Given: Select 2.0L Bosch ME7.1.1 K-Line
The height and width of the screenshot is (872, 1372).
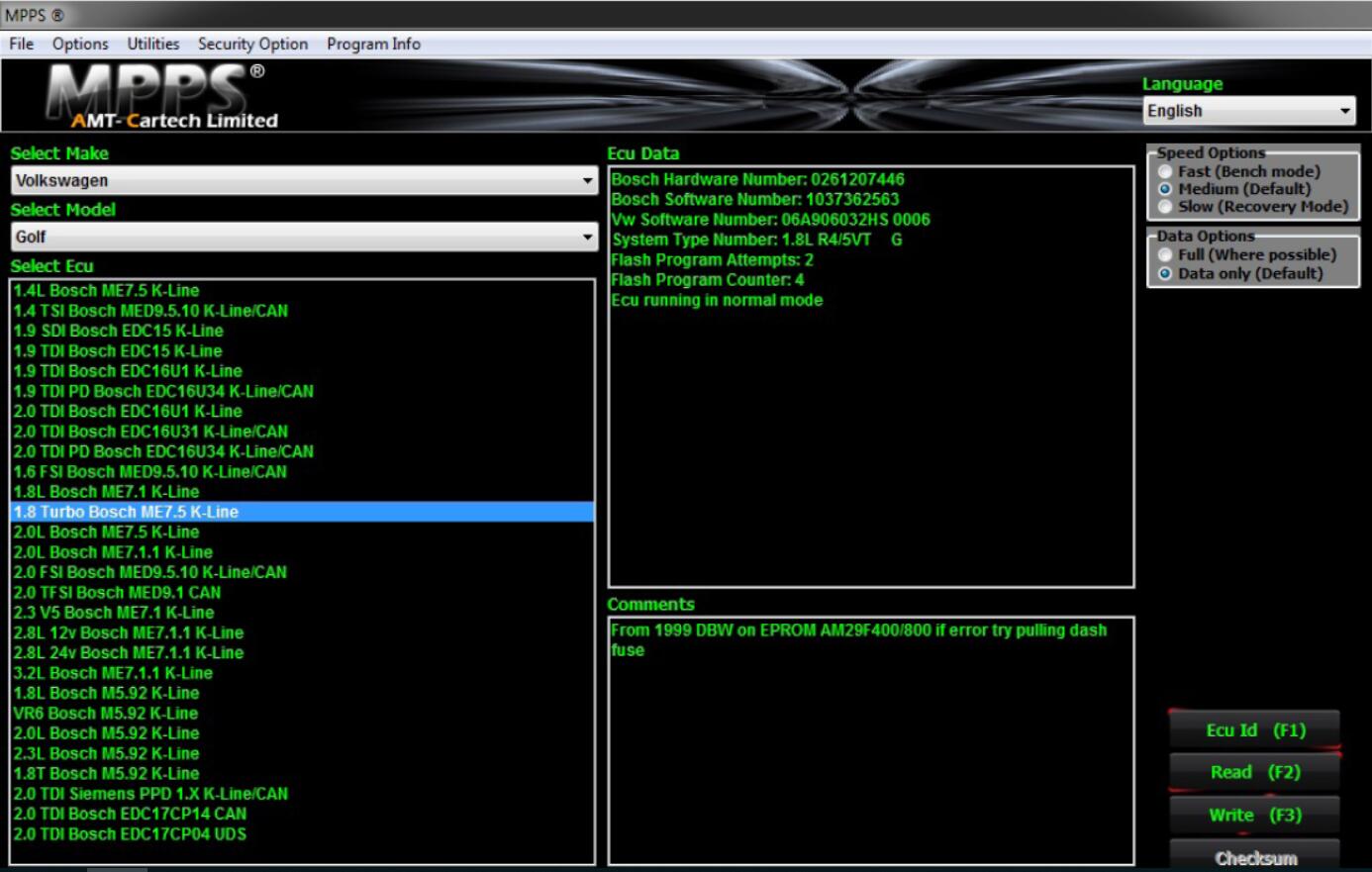Looking at the screenshot, I should [303, 552].
